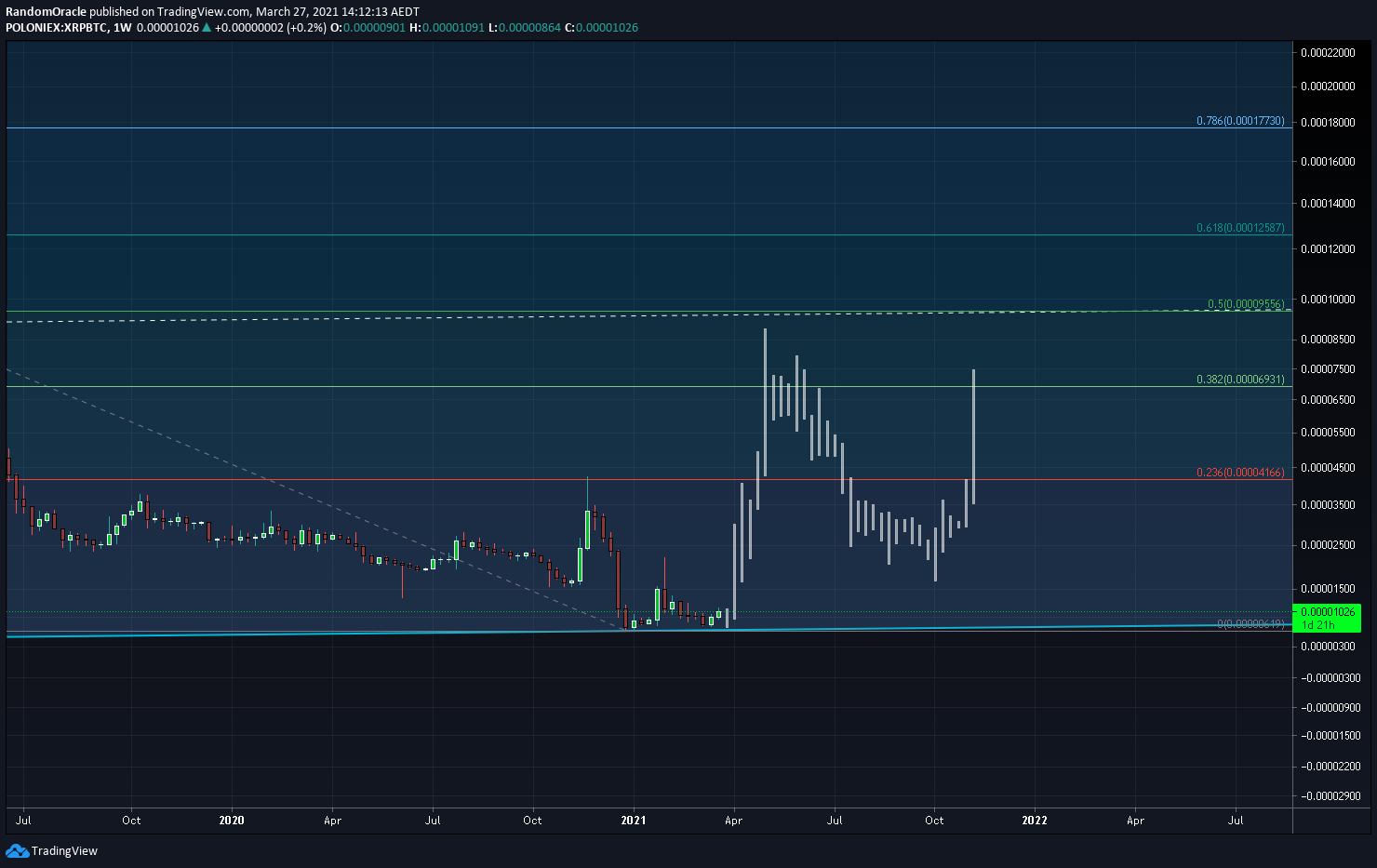Click the 2022 year label on time axis

(1035, 820)
